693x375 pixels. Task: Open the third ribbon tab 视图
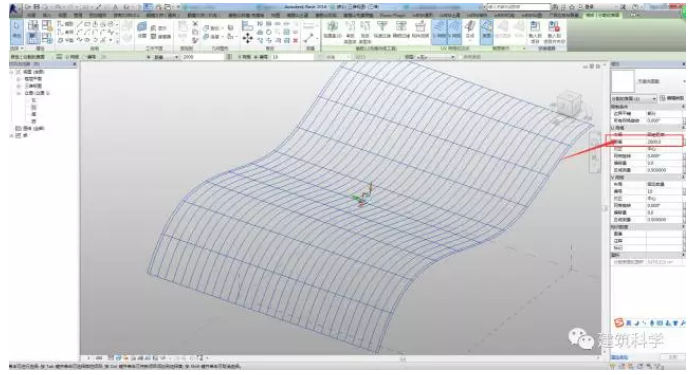click(x=62, y=15)
